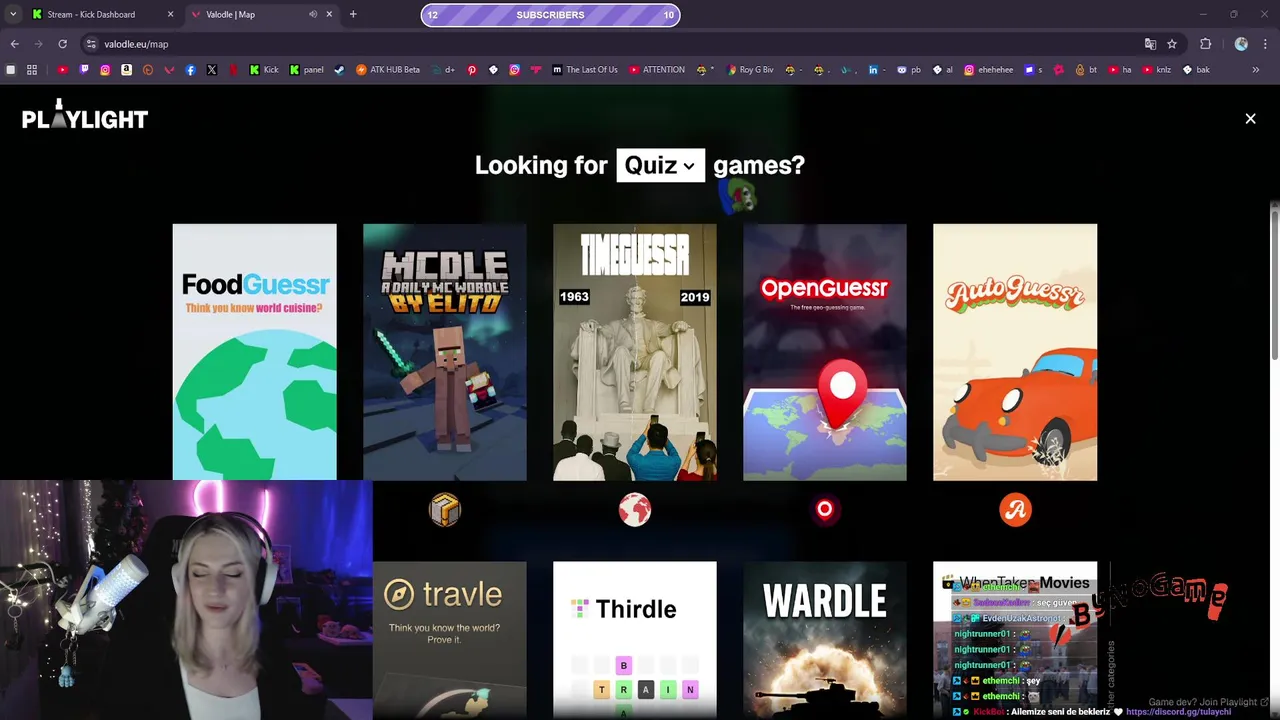This screenshot has width=1280, height=720.
Task: Click the MCDLE block icon below its card
Action: tap(445, 510)
